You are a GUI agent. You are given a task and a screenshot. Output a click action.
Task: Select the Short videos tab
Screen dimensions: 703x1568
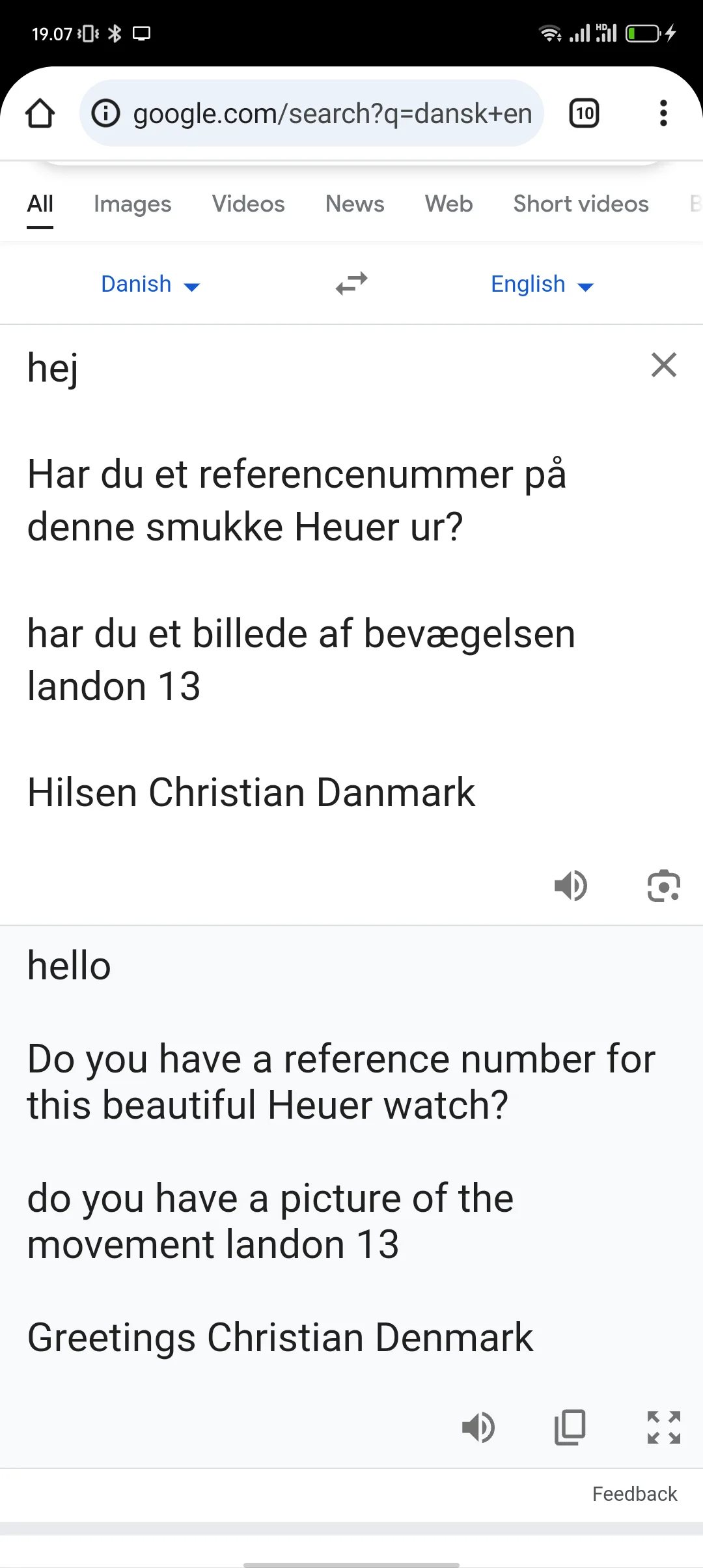coord(581,204)
